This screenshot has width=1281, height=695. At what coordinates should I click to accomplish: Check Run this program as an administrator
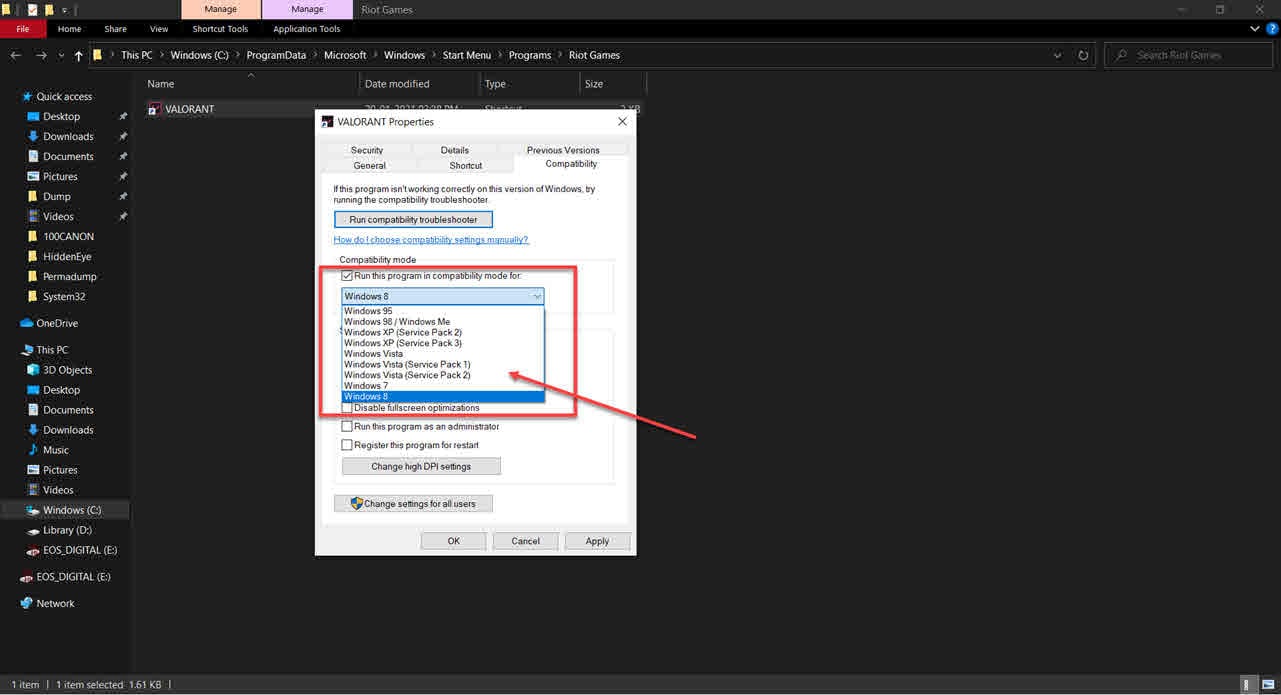pos(347,426)
